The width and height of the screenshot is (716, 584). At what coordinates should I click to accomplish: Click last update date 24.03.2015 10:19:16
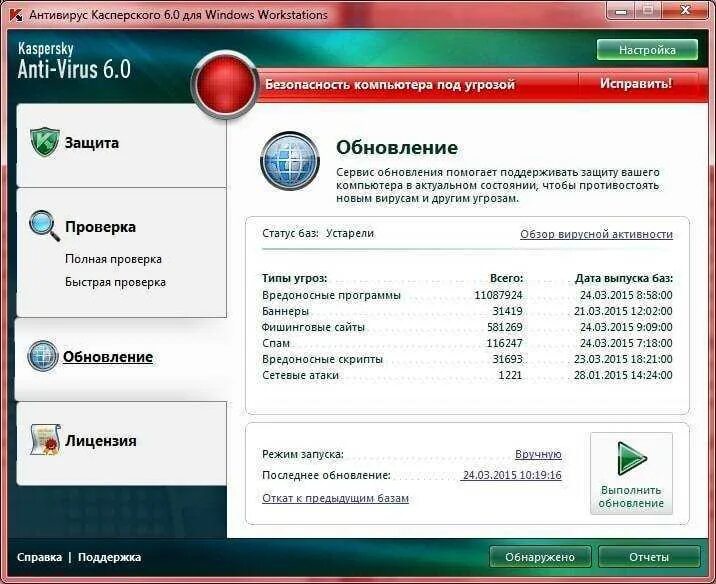(x=512, y=475)
